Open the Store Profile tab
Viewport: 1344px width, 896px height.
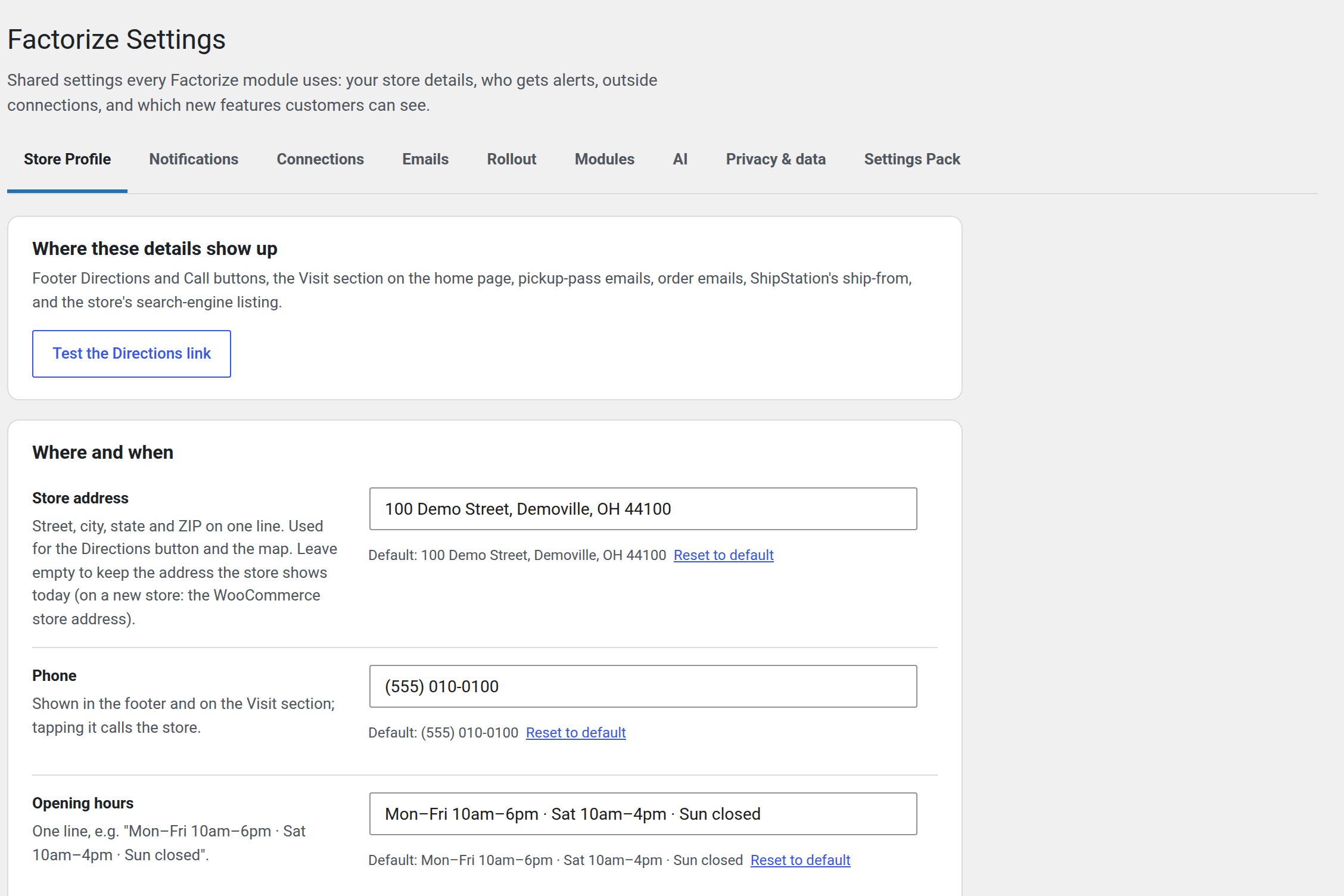[x=67, y=160]
